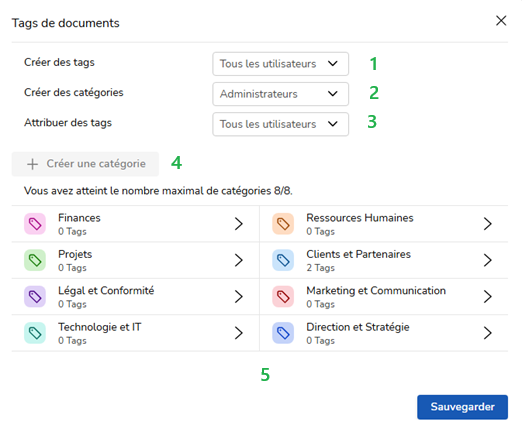
Task: Expand the Technologie et IT chevron
Action: click(x=238, y=333)
